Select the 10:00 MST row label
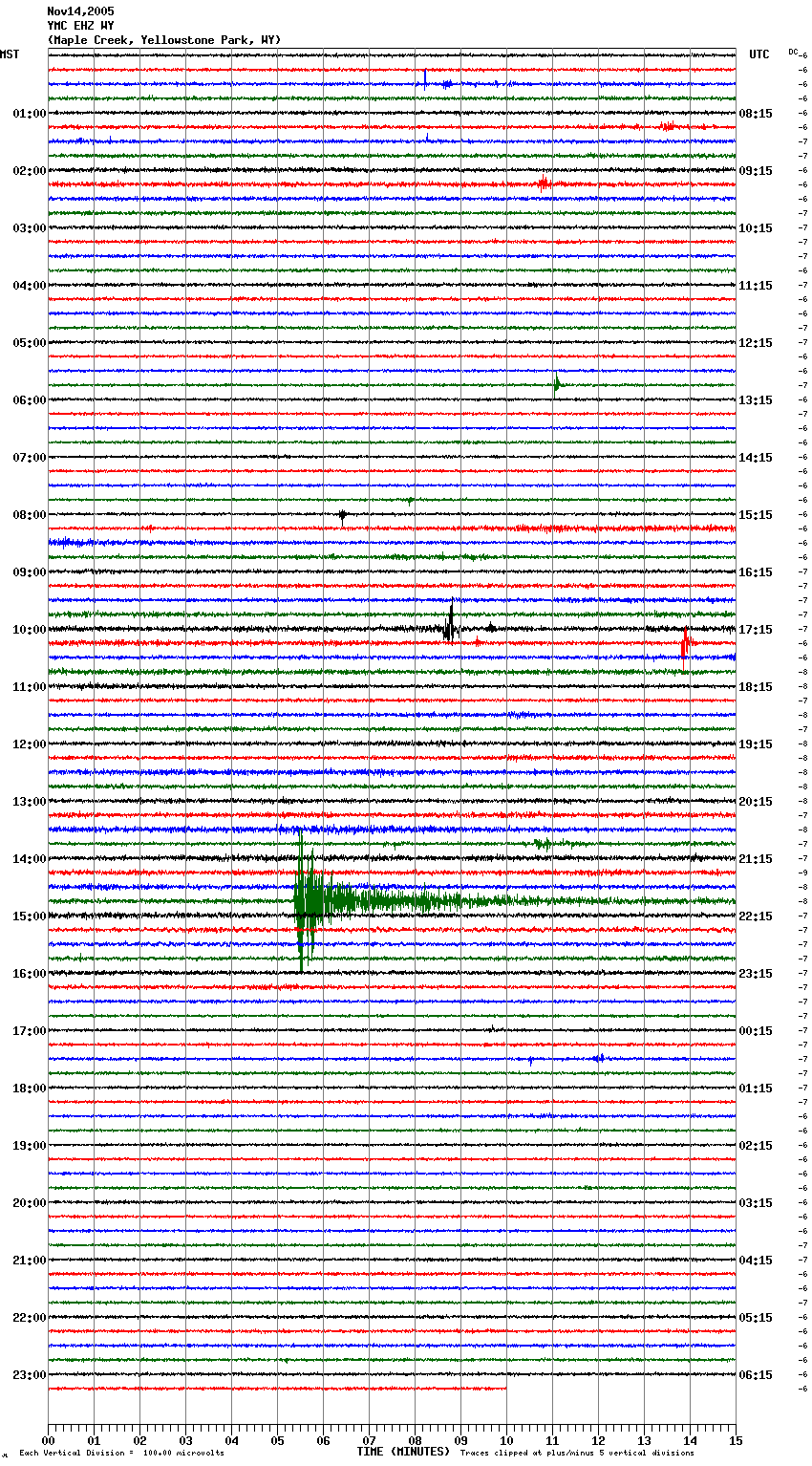 click(30, 630)
